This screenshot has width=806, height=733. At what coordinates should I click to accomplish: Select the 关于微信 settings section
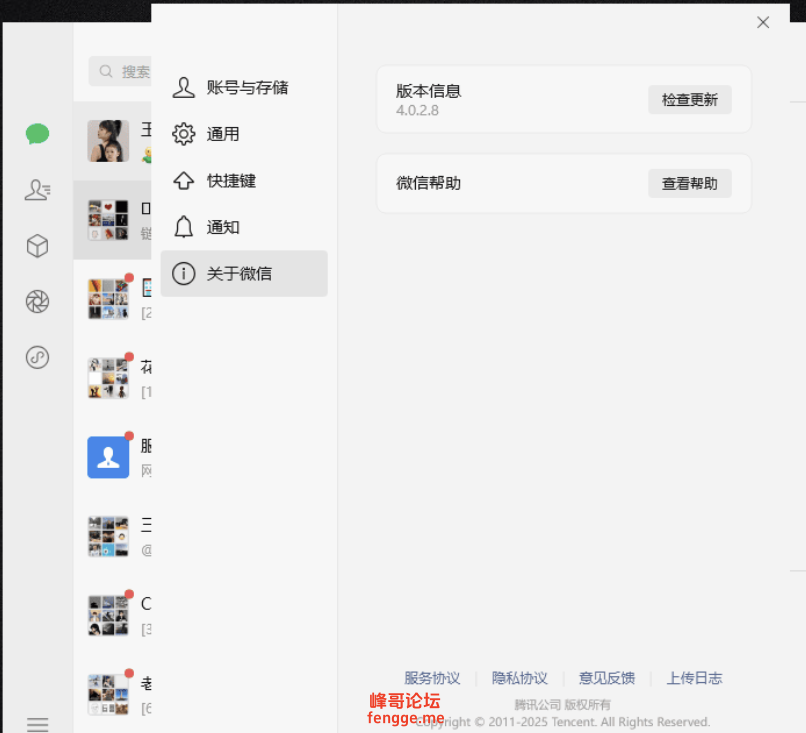pyautogui.click(x=244, y=273)
